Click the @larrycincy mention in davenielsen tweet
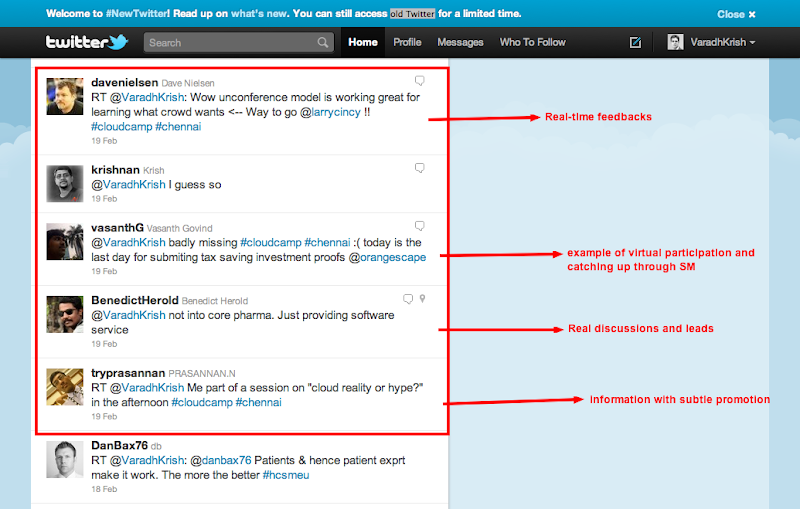The image size is (800, 509). click(x=330, y=112)
